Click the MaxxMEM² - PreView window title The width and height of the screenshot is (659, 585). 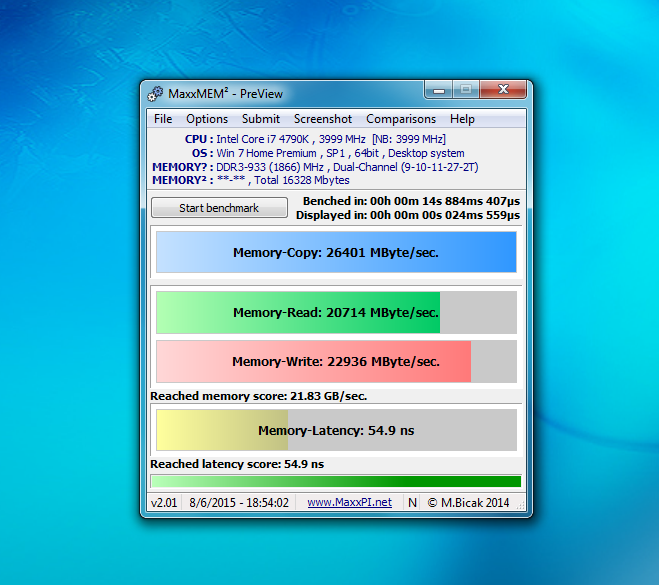(225, 94)
